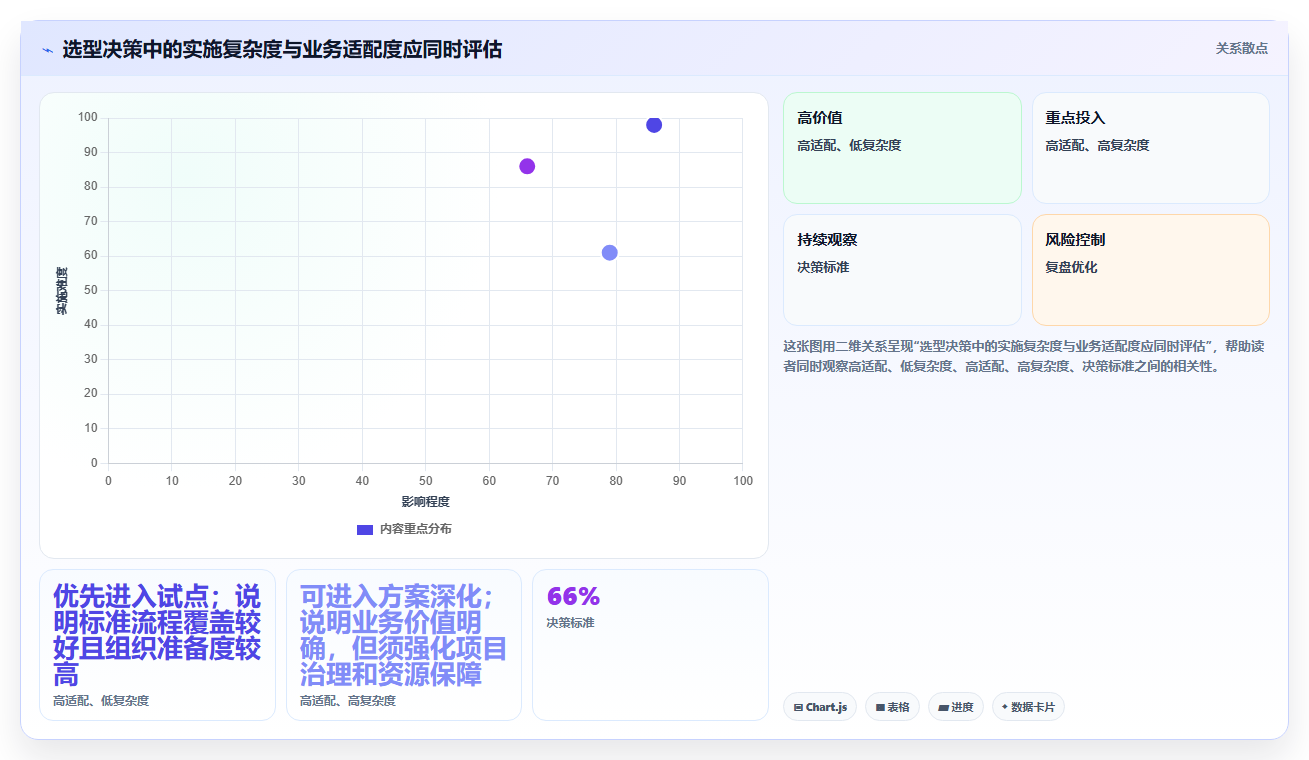This screenshot has width=1309, height=760.
Task: Click the 决策标准 caption under 66%
Action: 570,623
